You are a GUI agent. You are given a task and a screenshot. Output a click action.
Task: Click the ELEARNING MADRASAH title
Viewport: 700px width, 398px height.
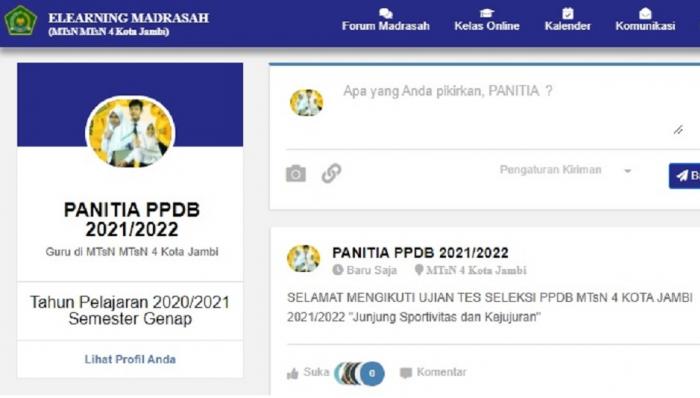point(129,18)
